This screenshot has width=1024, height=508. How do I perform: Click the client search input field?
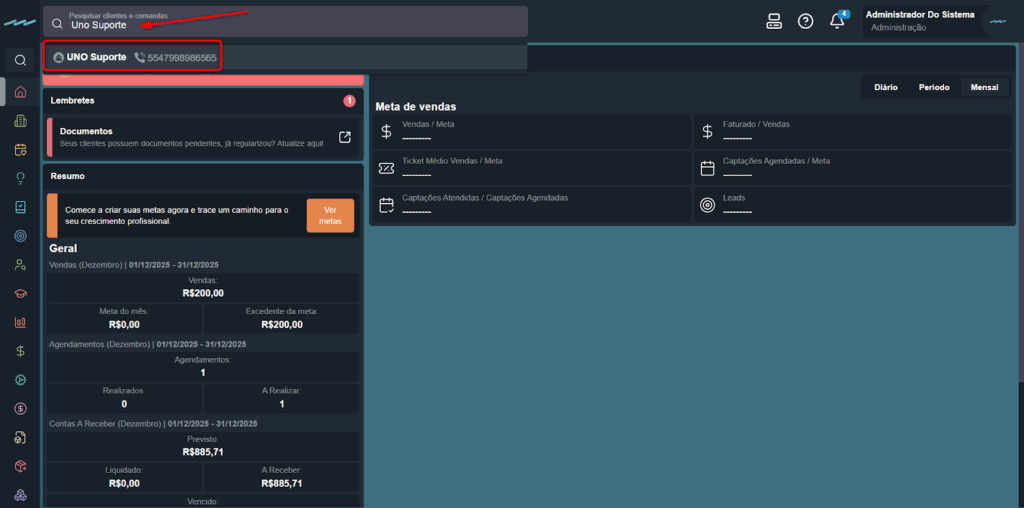(x=290, y=24)
